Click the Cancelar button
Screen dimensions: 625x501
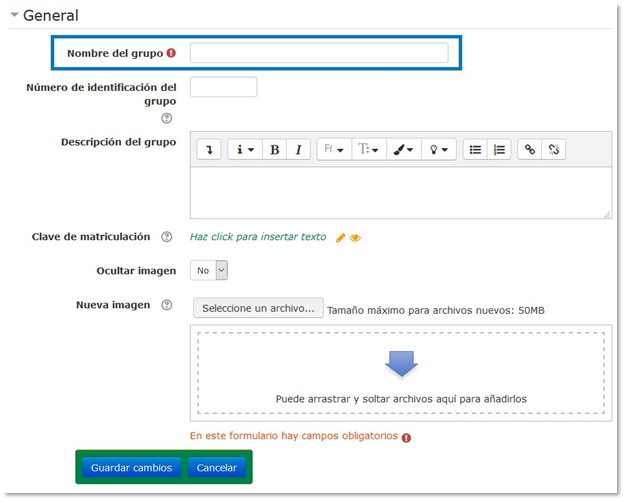217,468
